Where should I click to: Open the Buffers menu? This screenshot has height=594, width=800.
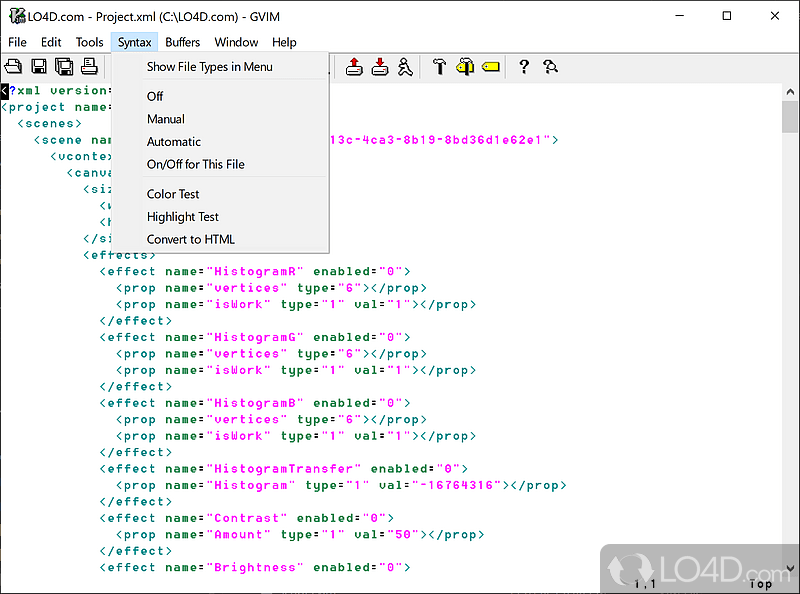click(182, 42)
